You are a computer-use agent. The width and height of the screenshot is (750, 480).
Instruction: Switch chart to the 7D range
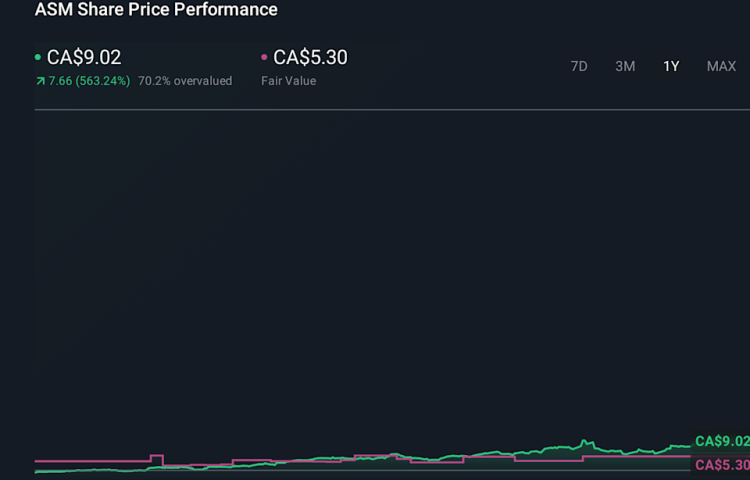coord(579,66)
